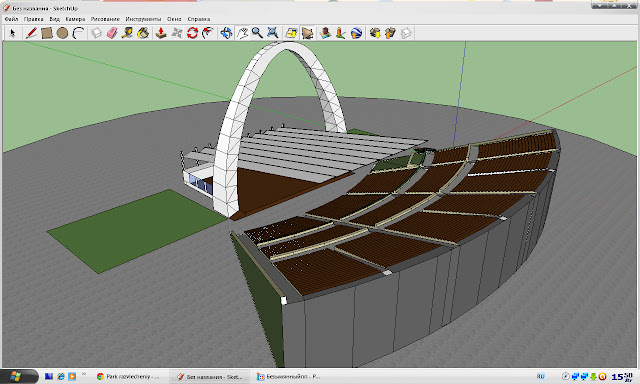
Task: Select the arrow Select tool
Action: [12, 33]
